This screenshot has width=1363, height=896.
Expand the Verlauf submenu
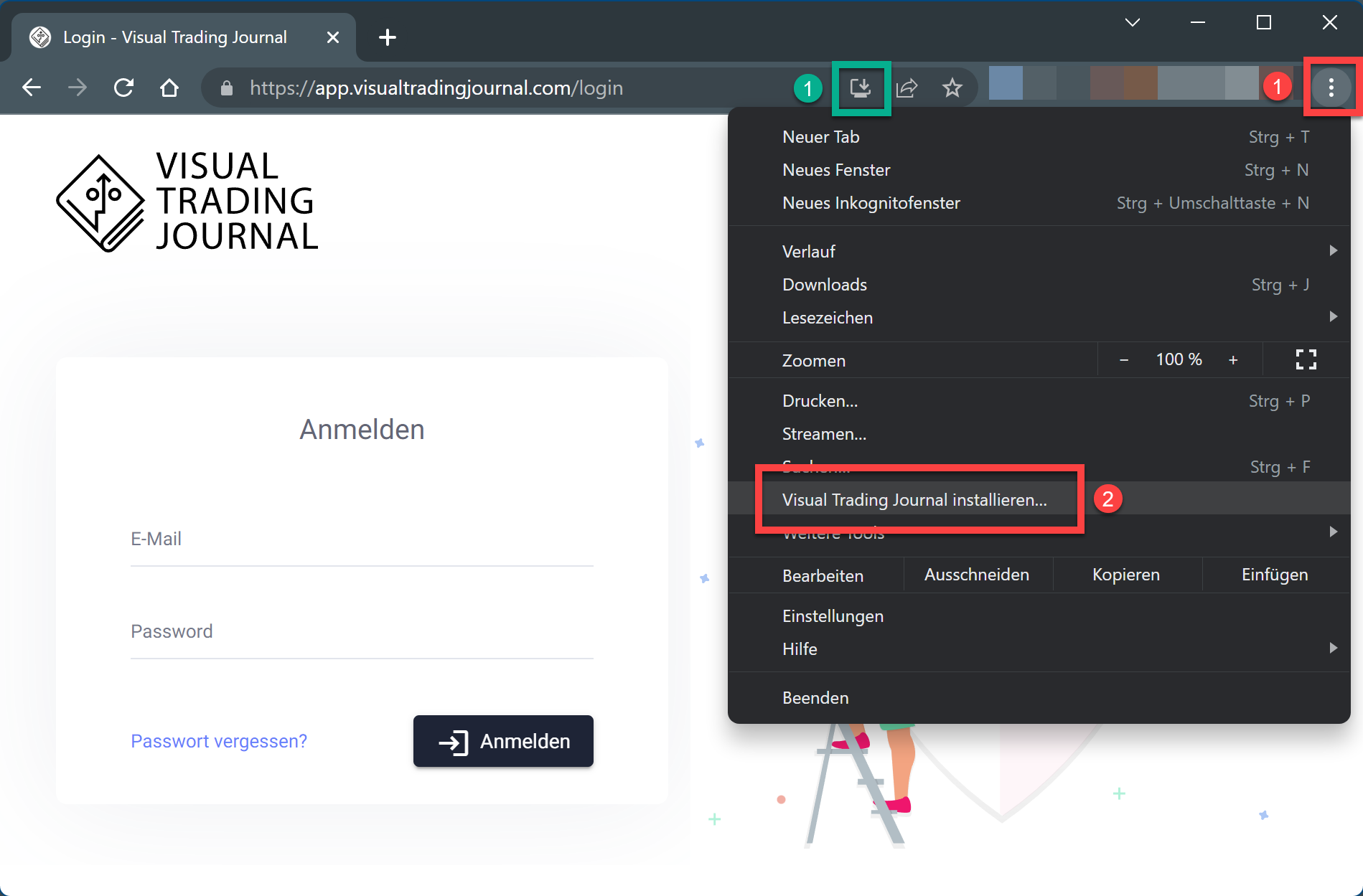(1039, 252)
